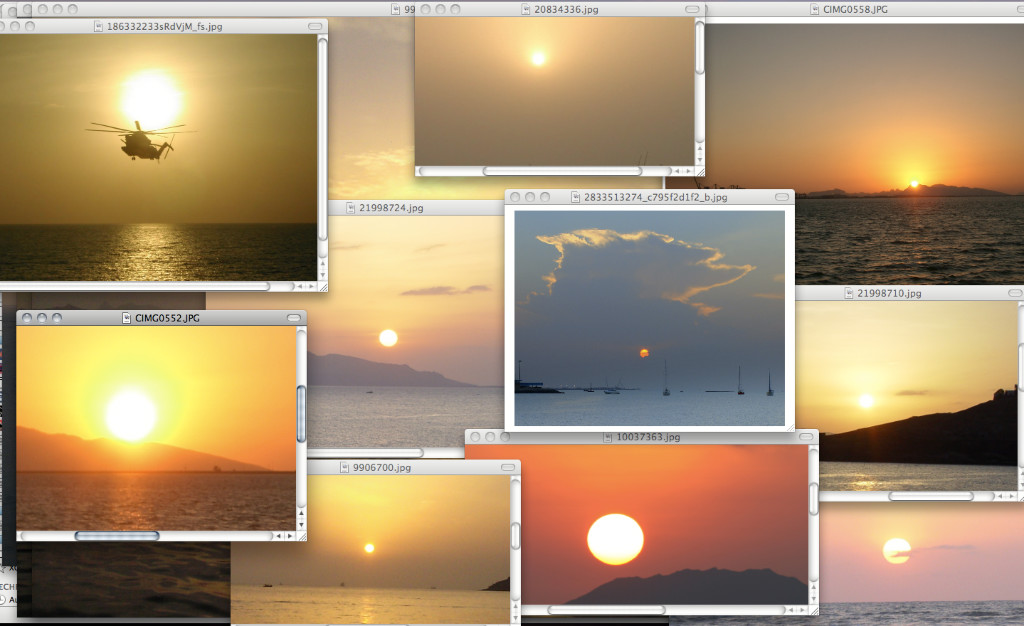Click the file icon beside 10037363.jpg title
This screenshot has height=626, width=1024.
608,438
